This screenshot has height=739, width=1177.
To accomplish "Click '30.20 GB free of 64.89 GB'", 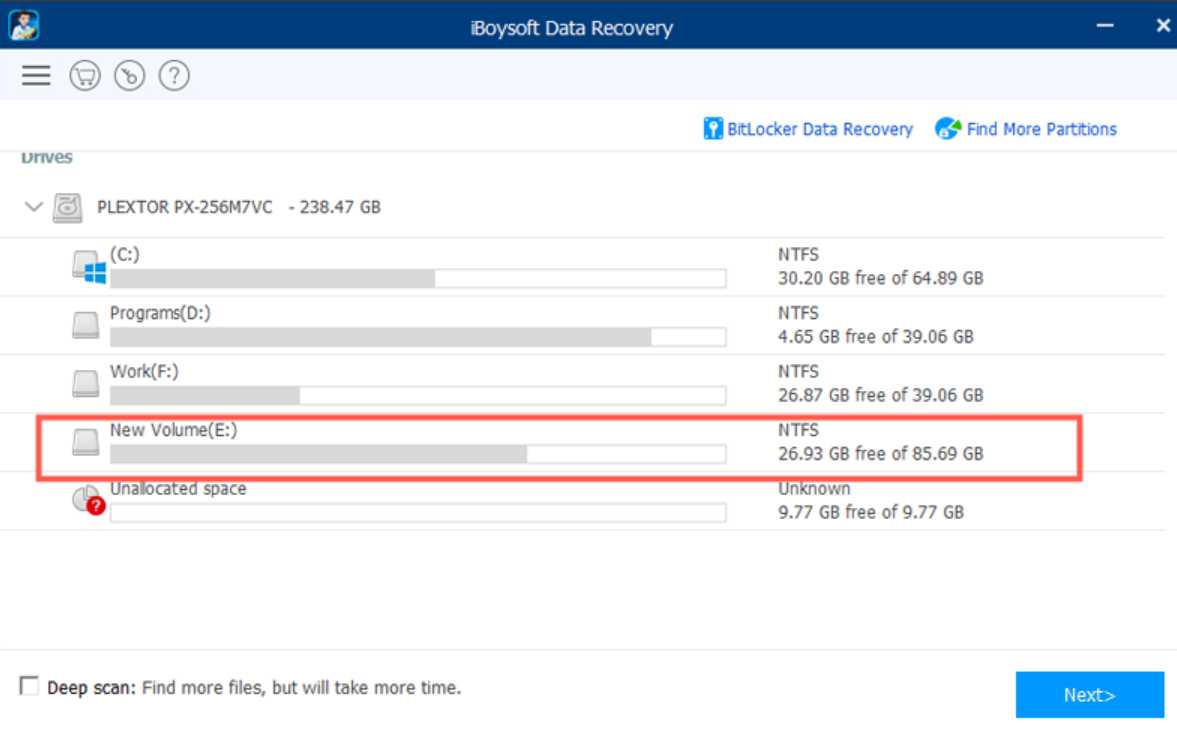I will pyautogui.click(x=880, y=279).
